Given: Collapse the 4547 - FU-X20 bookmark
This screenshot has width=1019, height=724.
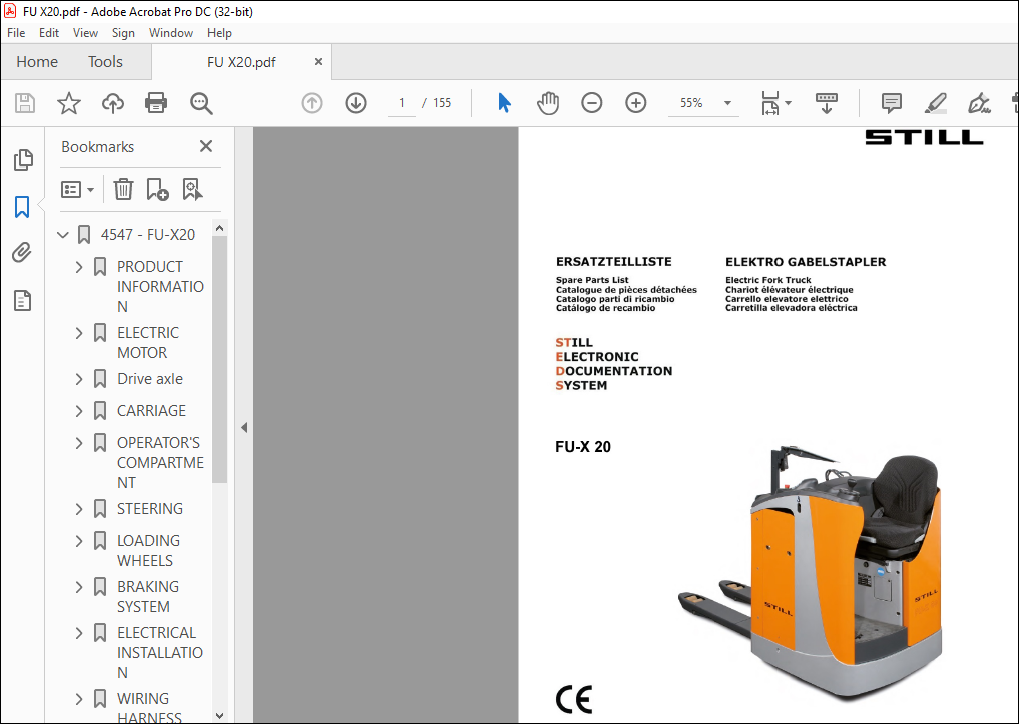Looking at the screenshot, I should 63,235.
